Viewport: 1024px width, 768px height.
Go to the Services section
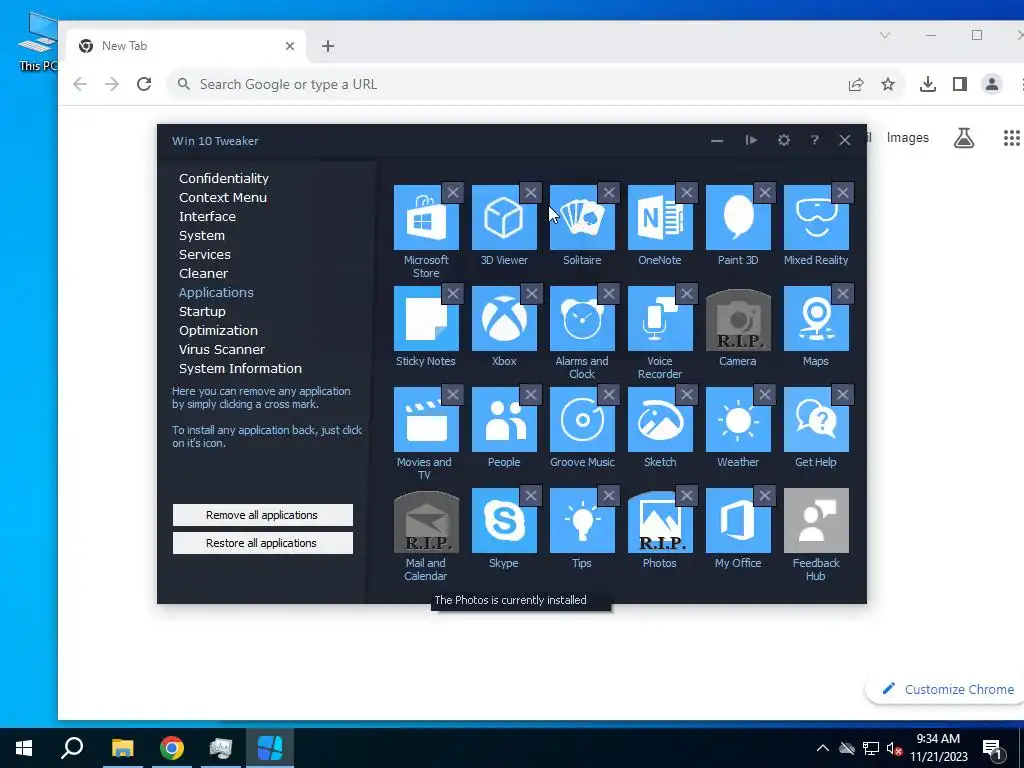[204, 254]
